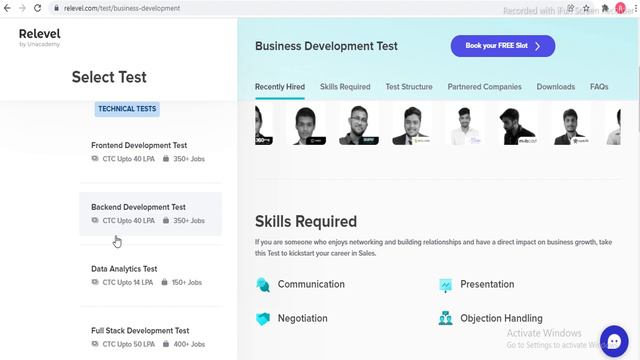Click seventh hired candidate photo
Image resolution: width=640 pixels, height=360 pixels.
coord(571,125)
